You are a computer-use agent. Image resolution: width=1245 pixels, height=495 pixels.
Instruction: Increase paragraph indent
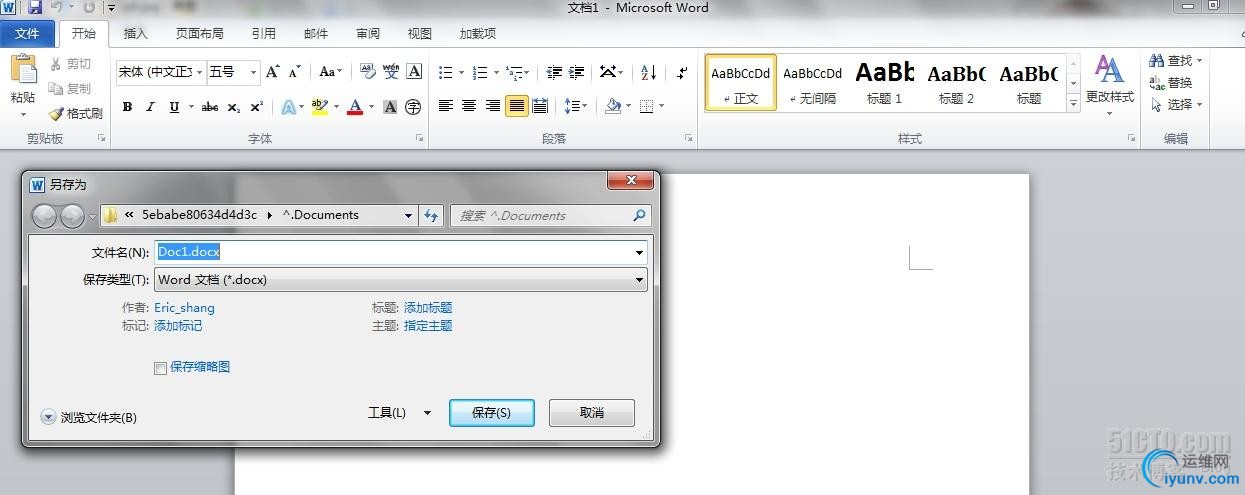[x=576, y=72]
